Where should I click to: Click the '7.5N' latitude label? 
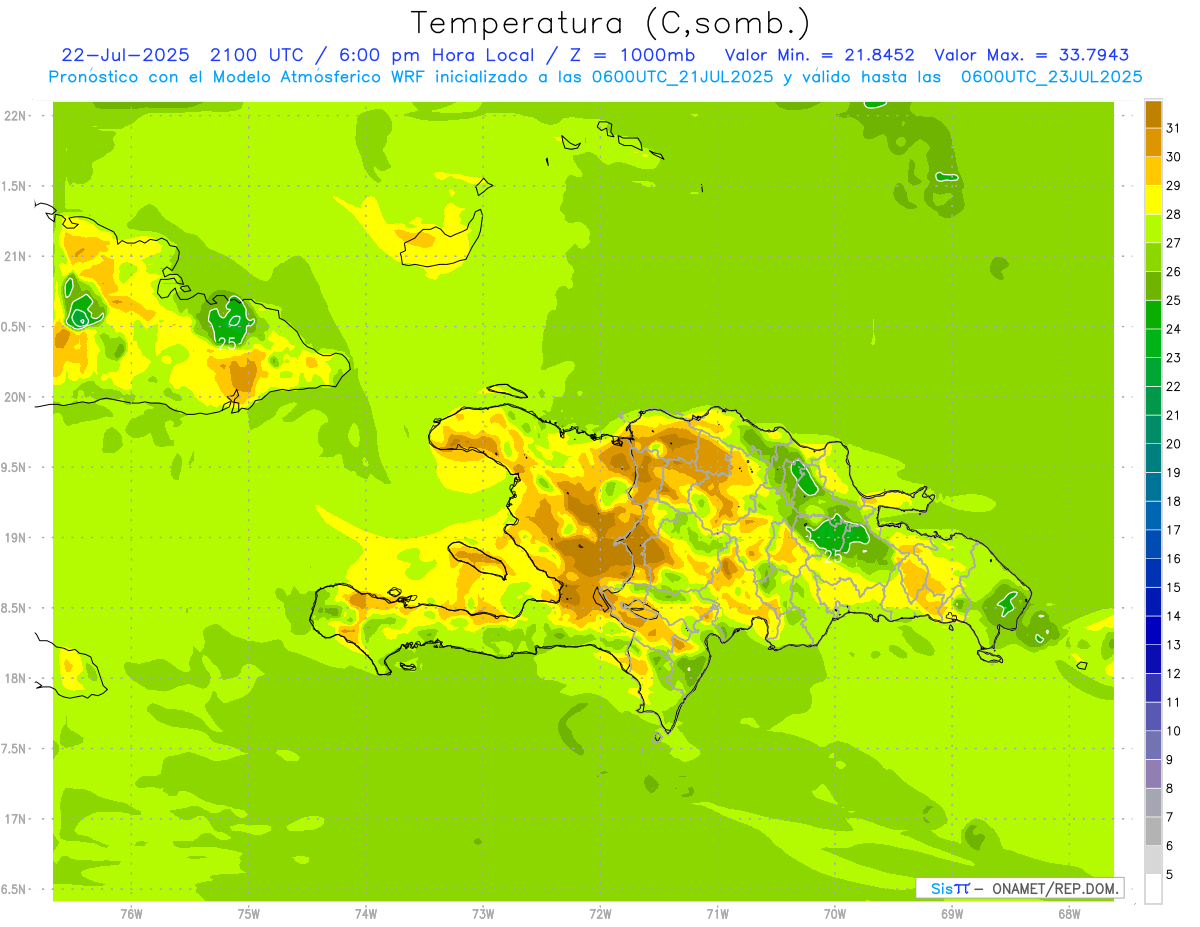15,749
